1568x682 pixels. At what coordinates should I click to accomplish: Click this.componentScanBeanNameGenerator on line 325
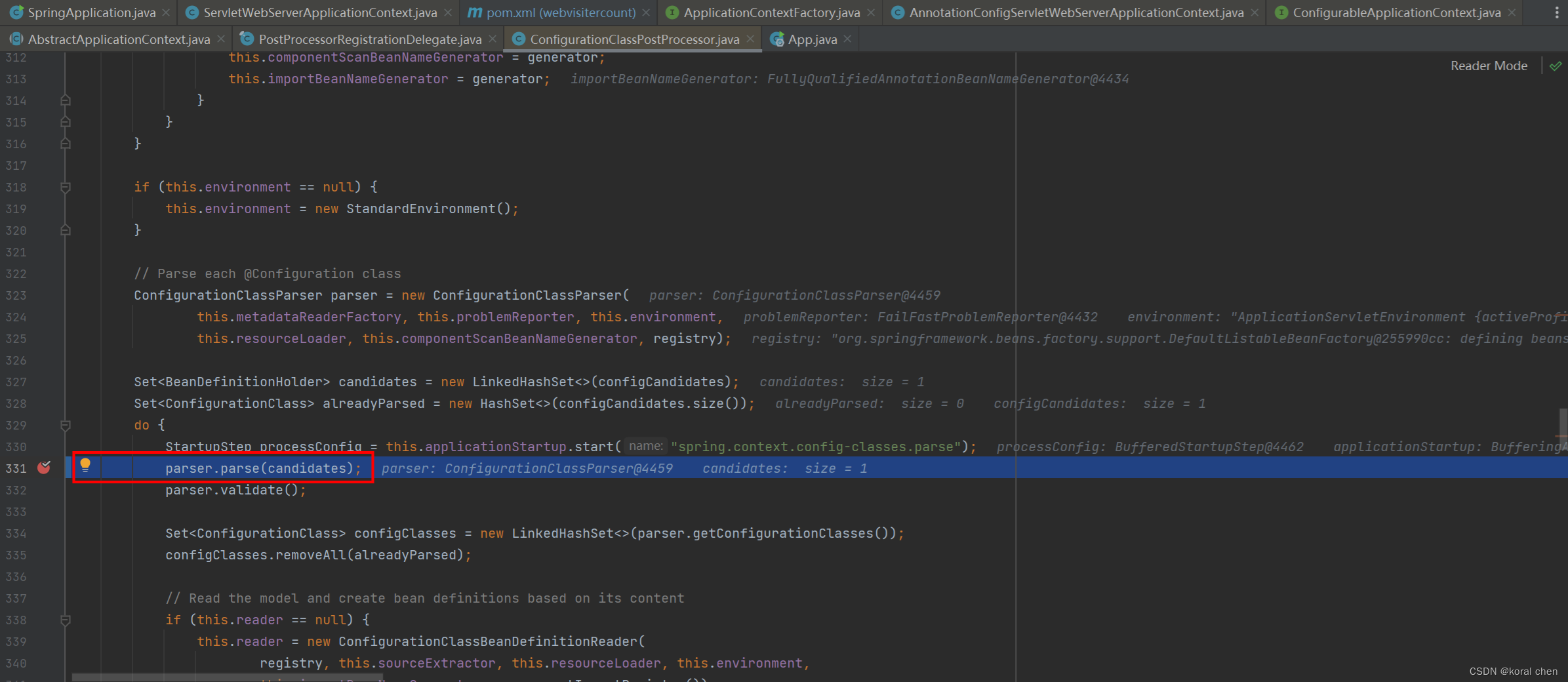coord(500,338)
